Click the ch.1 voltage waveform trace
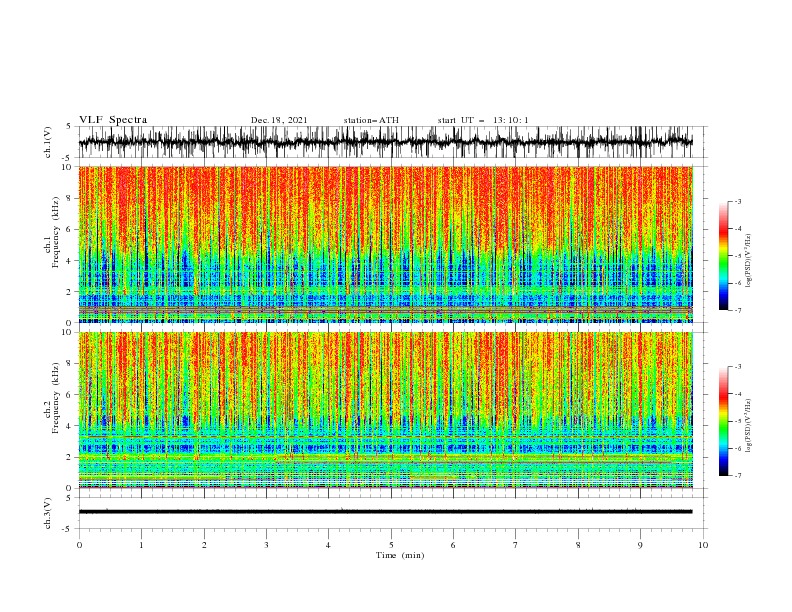 385,142
